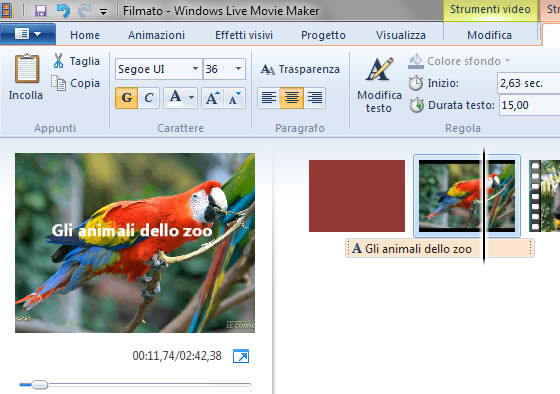Toggle italic C formatting button
The height and width of the screenshot is (394, 560).
click(149, 98)
